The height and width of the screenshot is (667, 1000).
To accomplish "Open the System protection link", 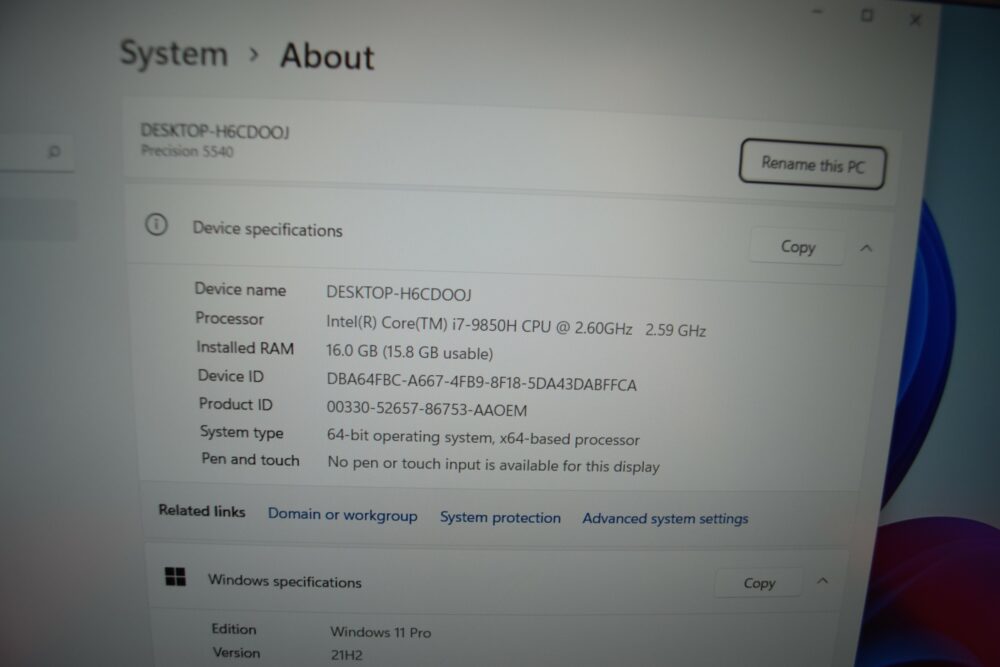I will pos(500,517).
